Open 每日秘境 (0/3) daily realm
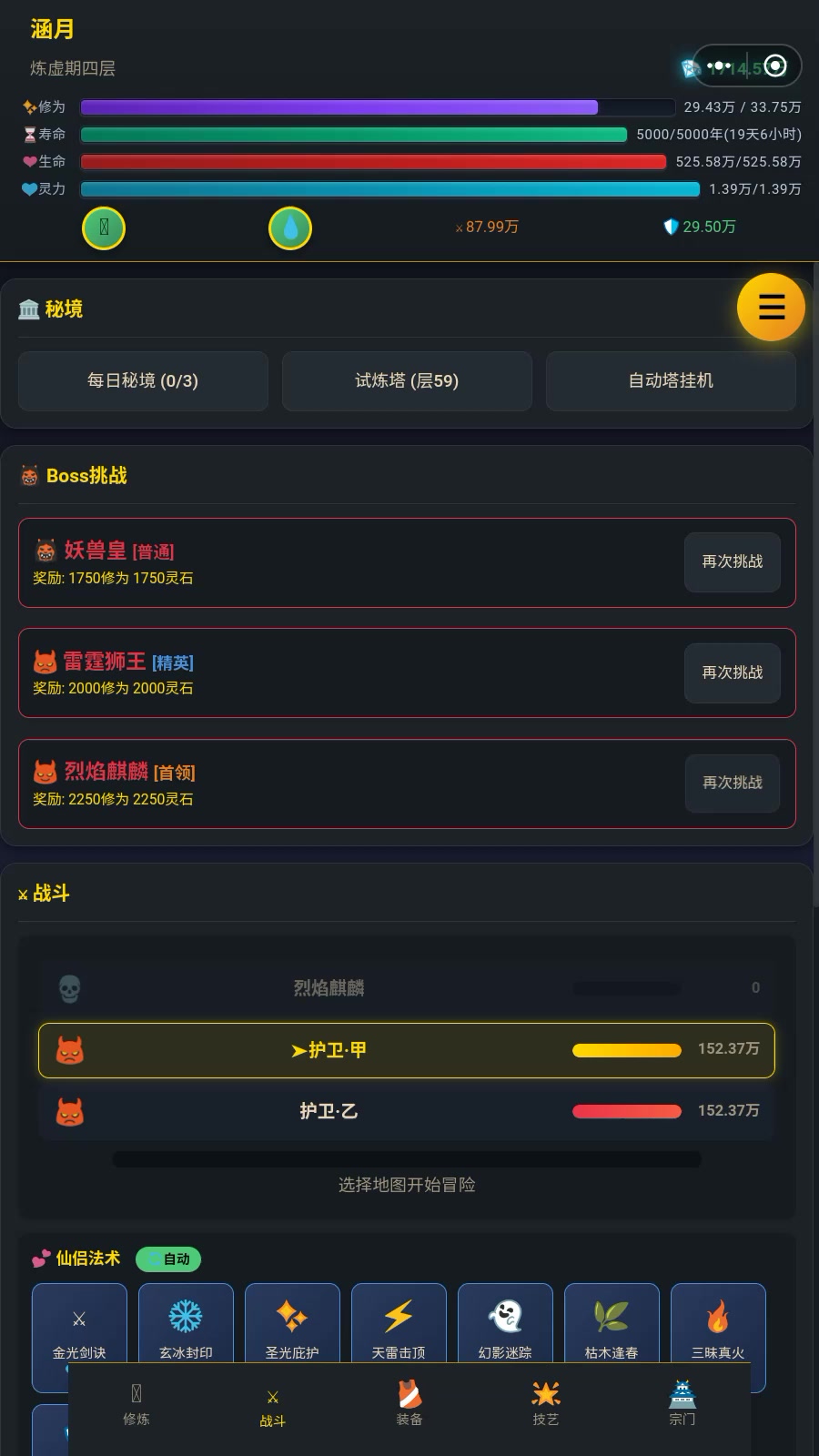The height and width of the screenshot is (1456, 819). click(143, 380)
